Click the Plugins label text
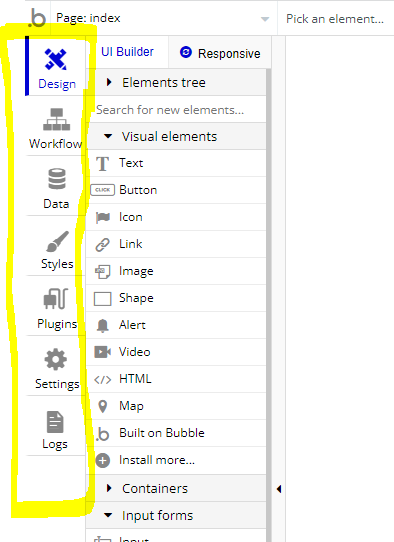 (x=57, y=324)
